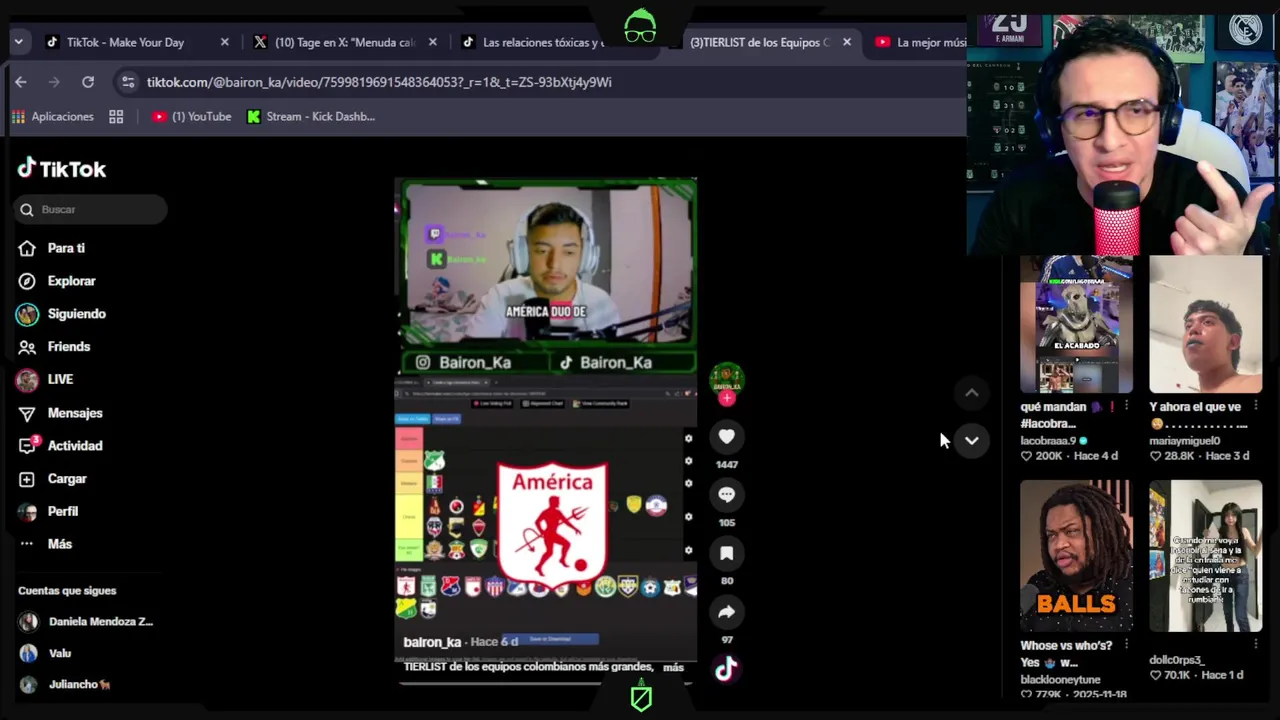Open options menu for 'Whose vs who's' video
Viewport: 1280px width, 720px height.
pyautogui.click(x=1126, y=646)
